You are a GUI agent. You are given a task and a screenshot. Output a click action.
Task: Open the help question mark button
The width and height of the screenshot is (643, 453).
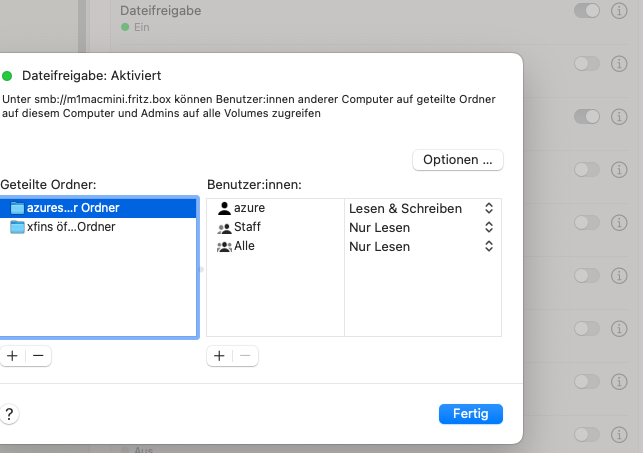9,413
